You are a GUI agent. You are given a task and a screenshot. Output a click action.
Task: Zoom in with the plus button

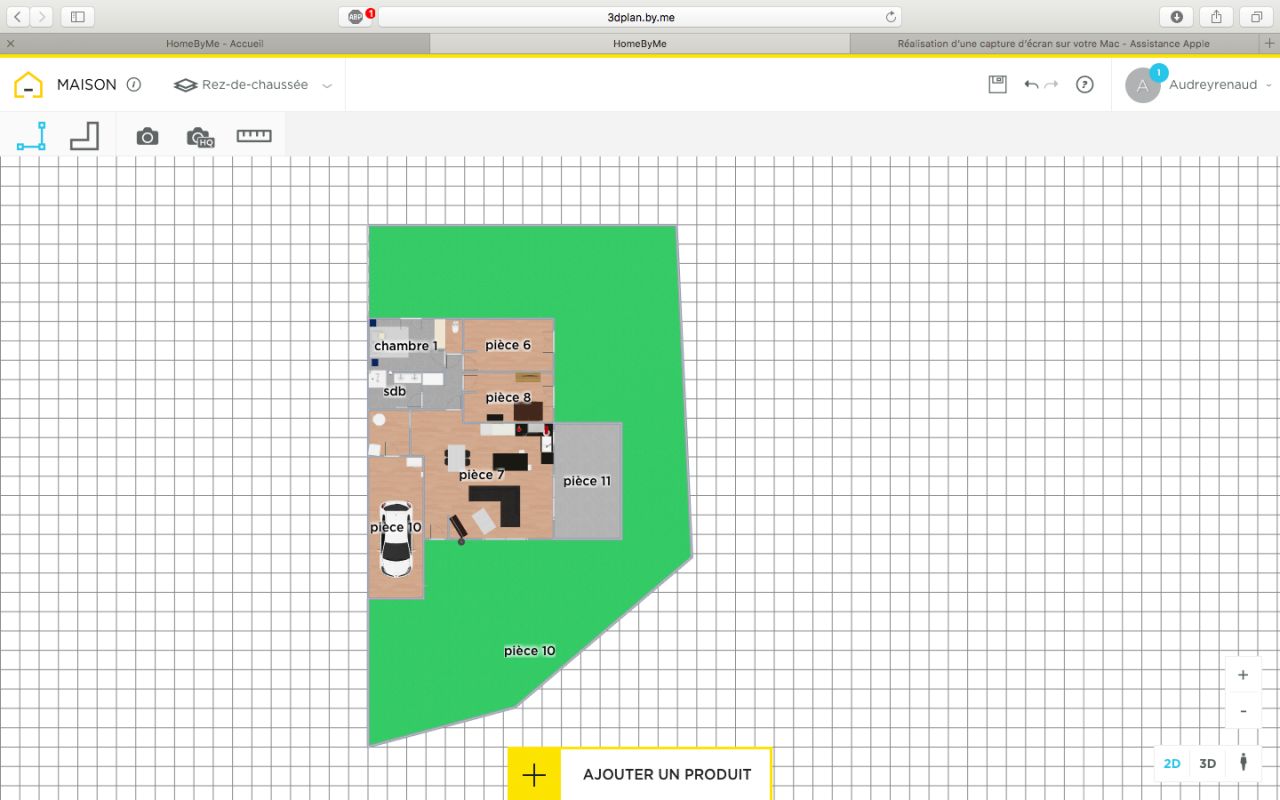click(1243, 675)
